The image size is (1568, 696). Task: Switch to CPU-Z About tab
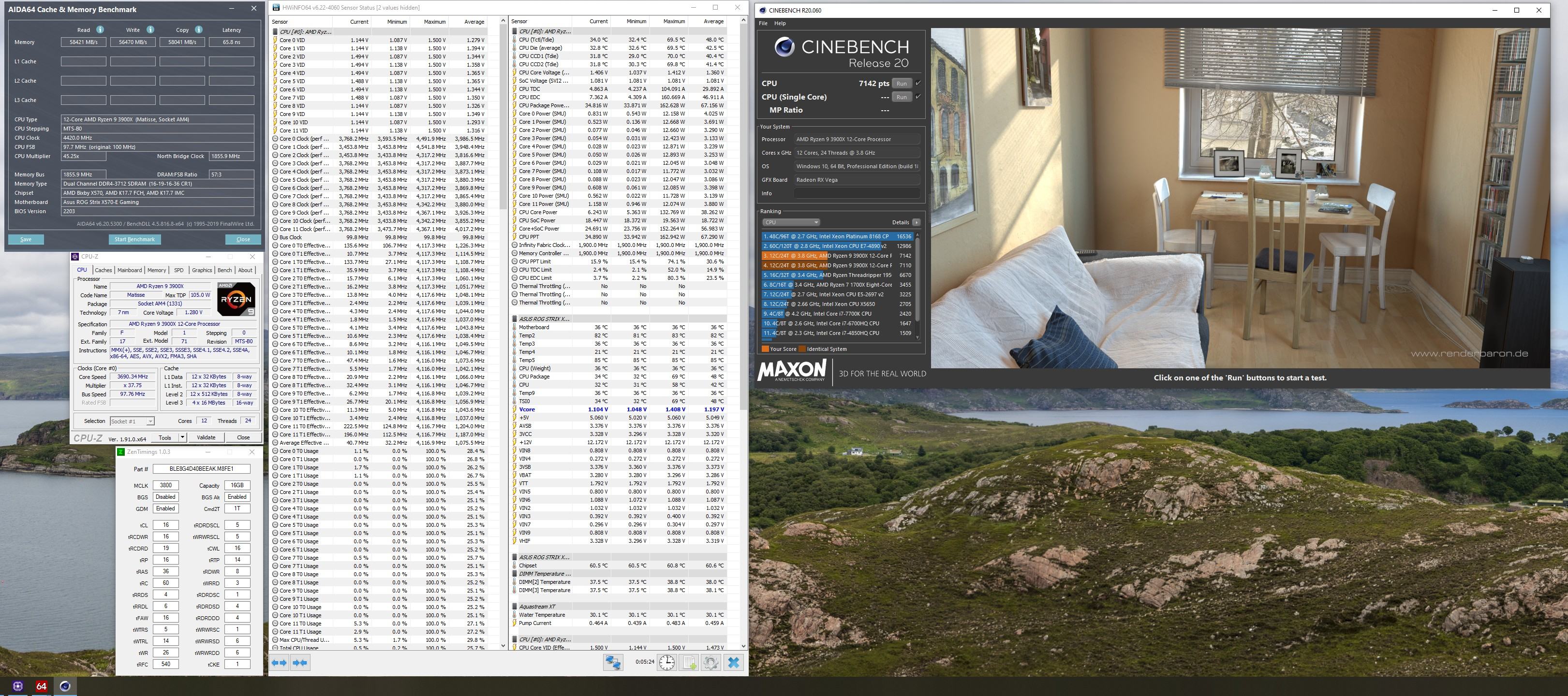pos(245,270)
